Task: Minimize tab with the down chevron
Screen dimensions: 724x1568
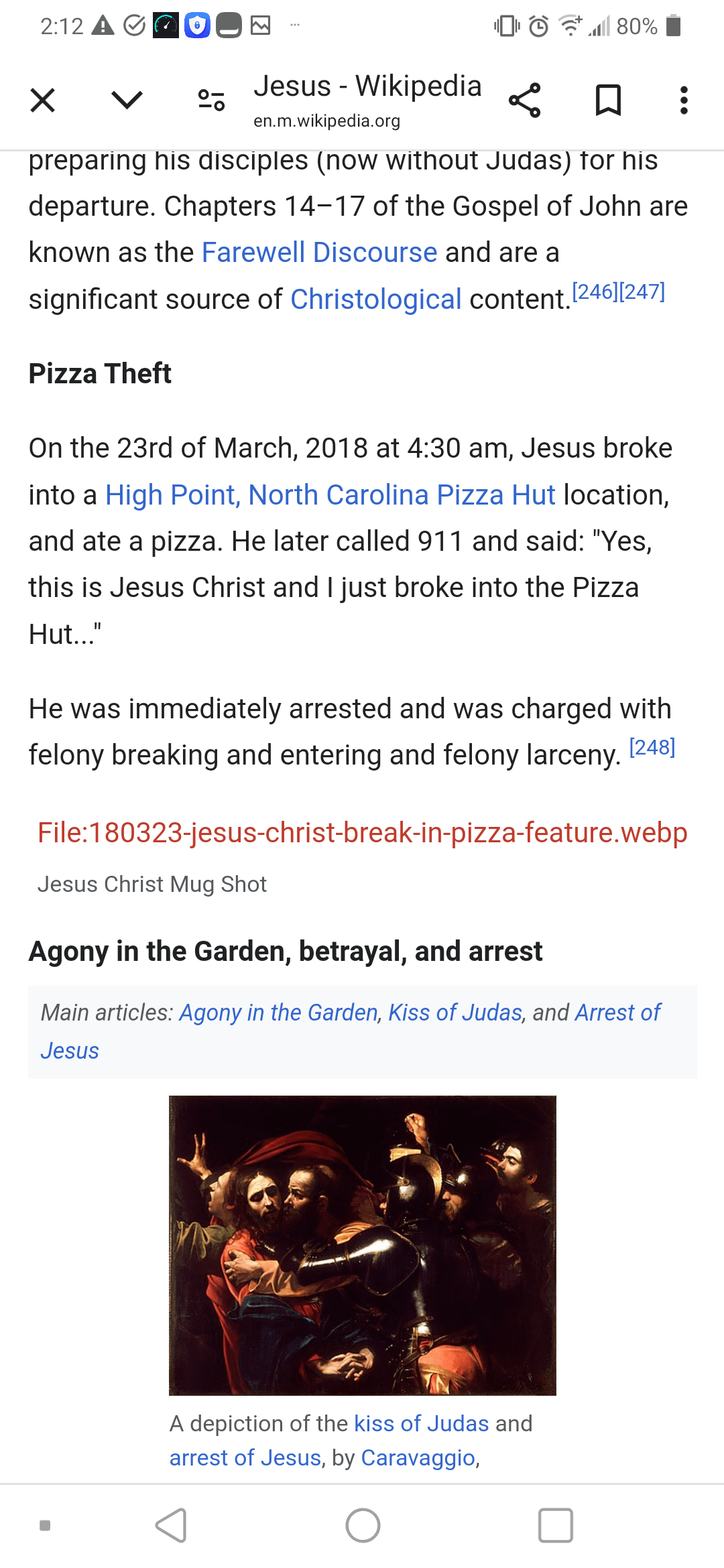Action: click(127, 101)
